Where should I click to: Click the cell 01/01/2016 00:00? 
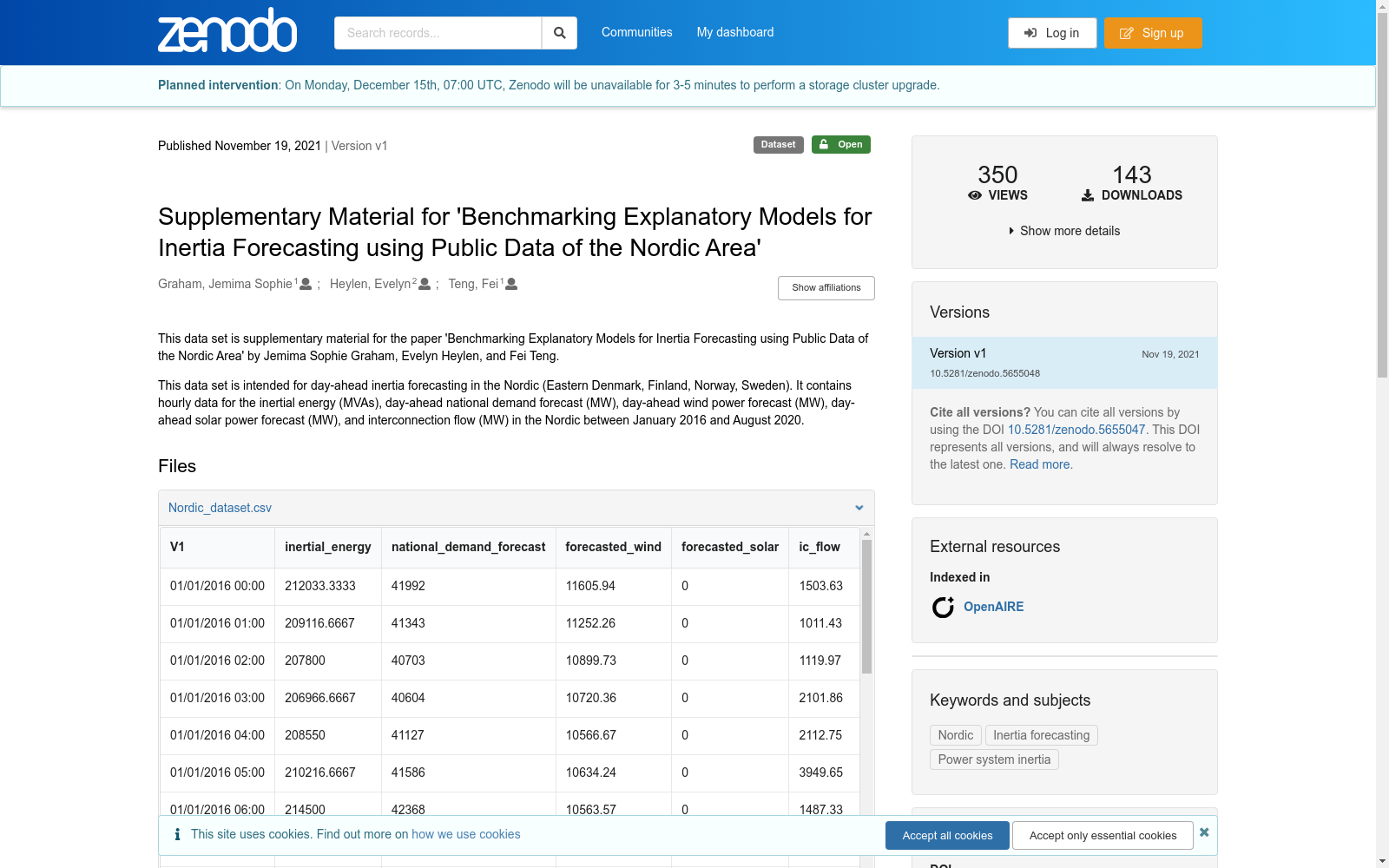[217, 586]
